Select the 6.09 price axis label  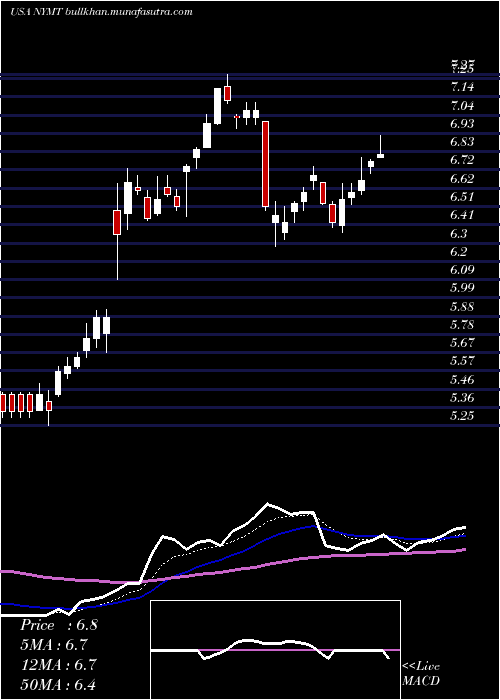coord(462,270)
